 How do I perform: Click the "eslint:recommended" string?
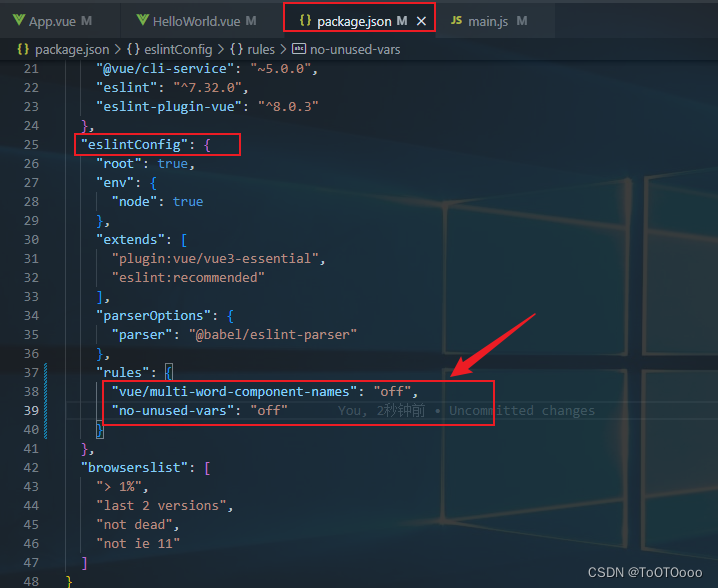point(188,278)
